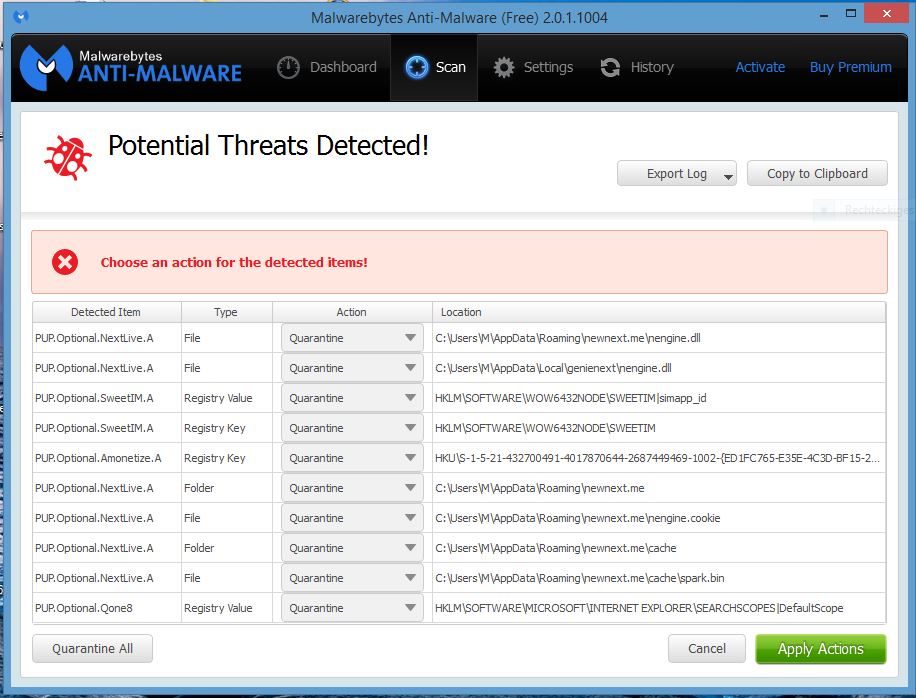
Task: Open the Dashboard tab
Action: click(327, 68)
